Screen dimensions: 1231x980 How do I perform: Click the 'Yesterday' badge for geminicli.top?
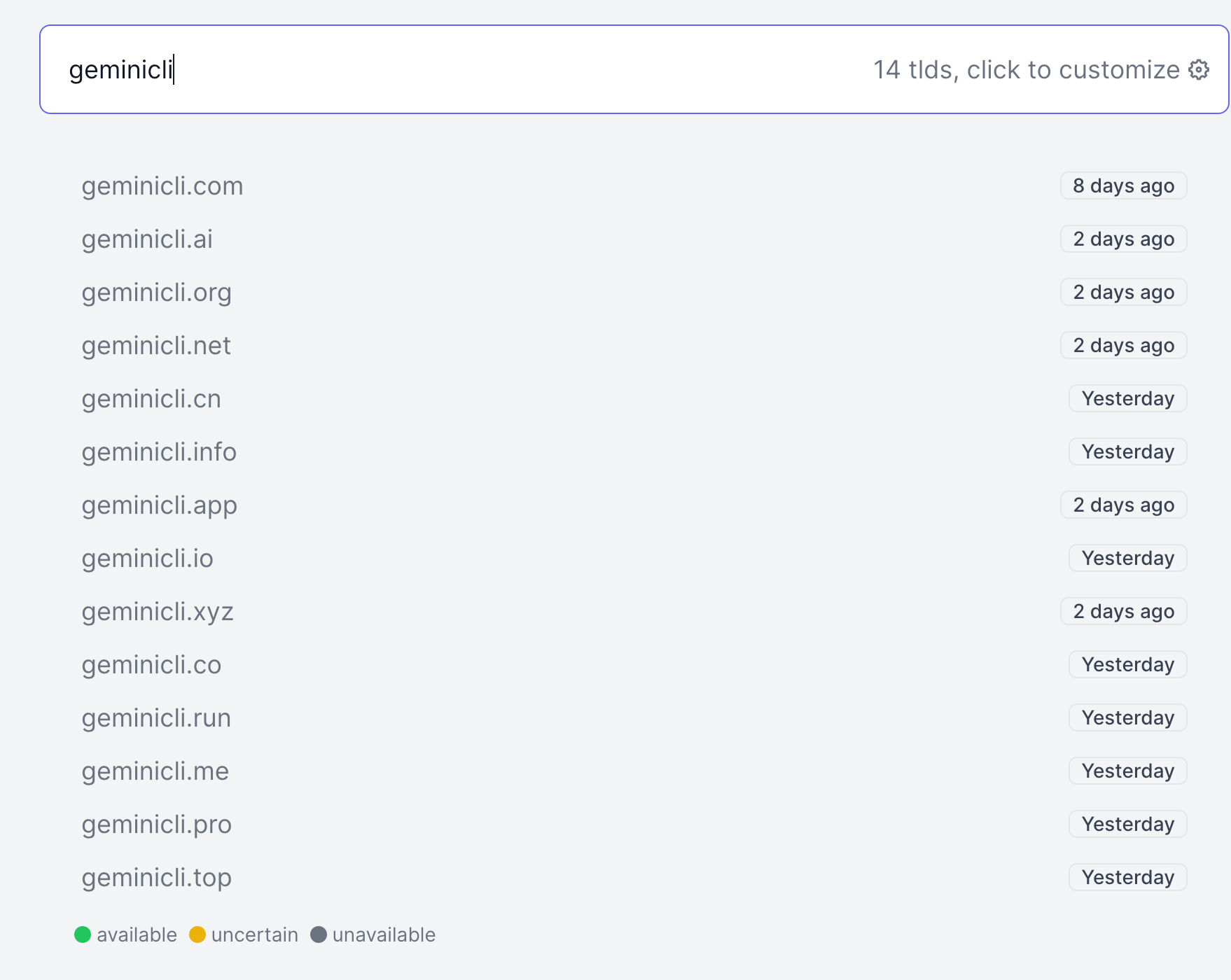coord(1127,878)
